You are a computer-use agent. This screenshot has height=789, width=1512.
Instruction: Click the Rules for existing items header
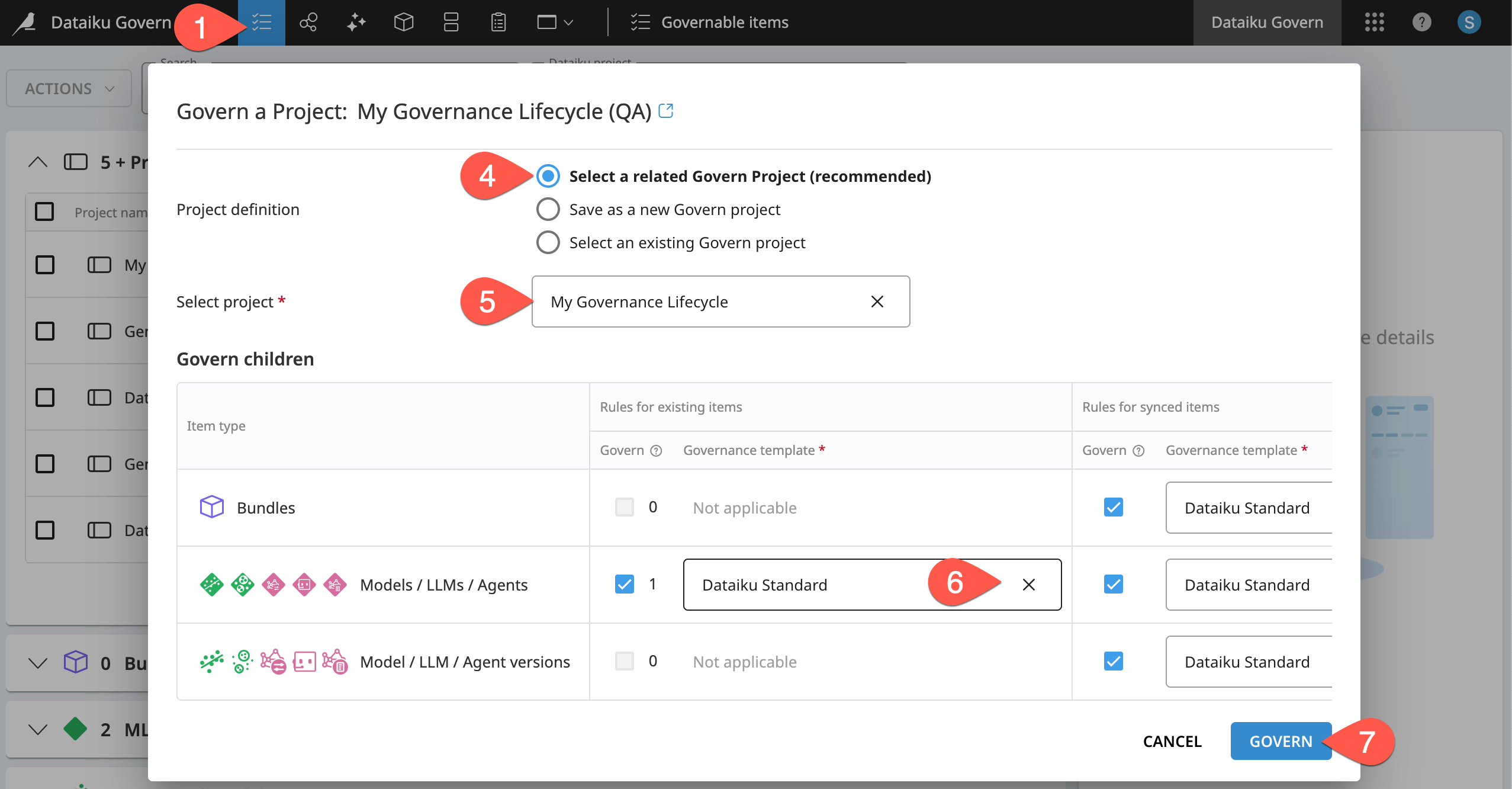point(671,407)
